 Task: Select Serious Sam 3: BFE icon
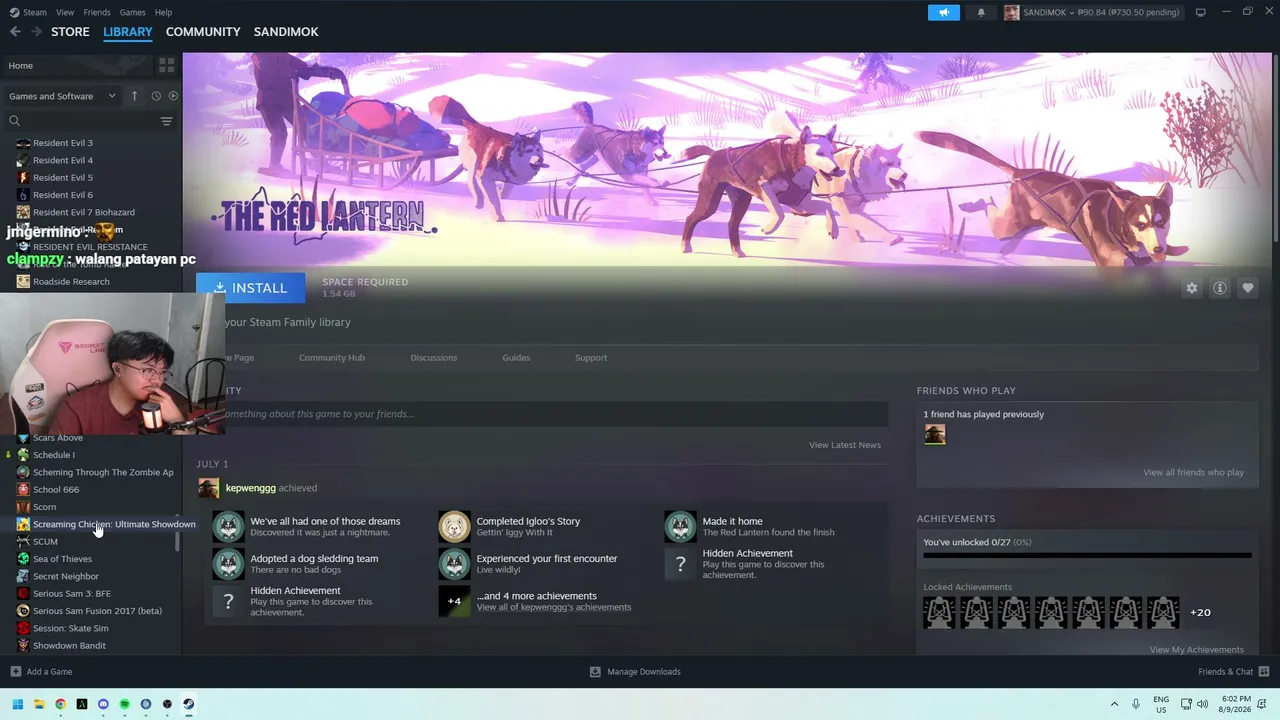(23, 594)
